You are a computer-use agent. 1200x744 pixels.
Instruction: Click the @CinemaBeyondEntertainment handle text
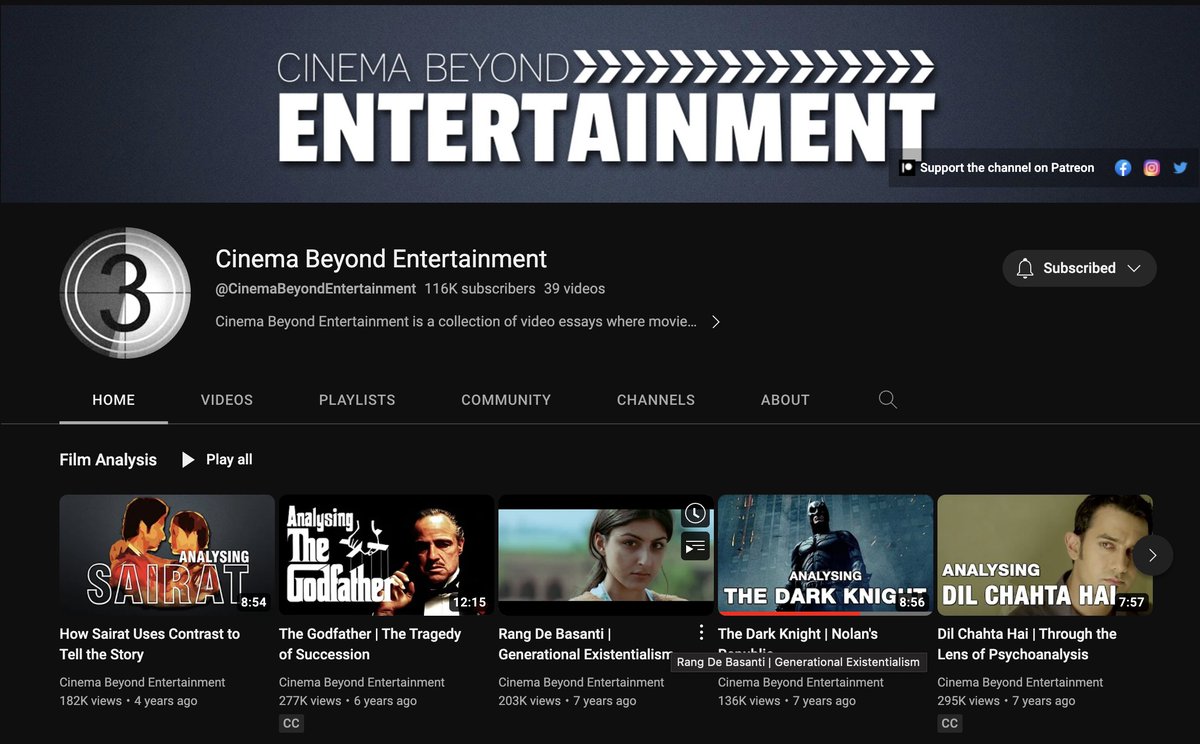click(x=316, y=288)
